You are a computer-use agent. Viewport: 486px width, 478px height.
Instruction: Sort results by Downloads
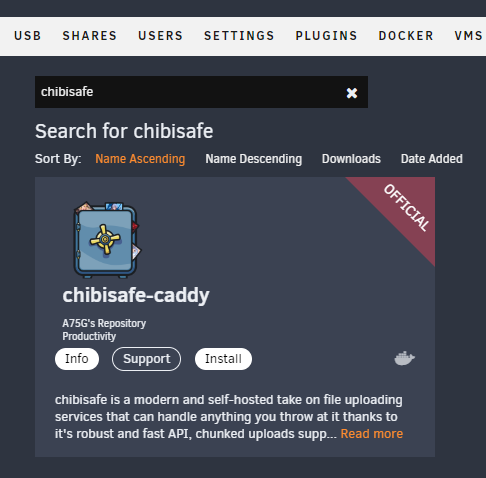(x=351, y=159)
